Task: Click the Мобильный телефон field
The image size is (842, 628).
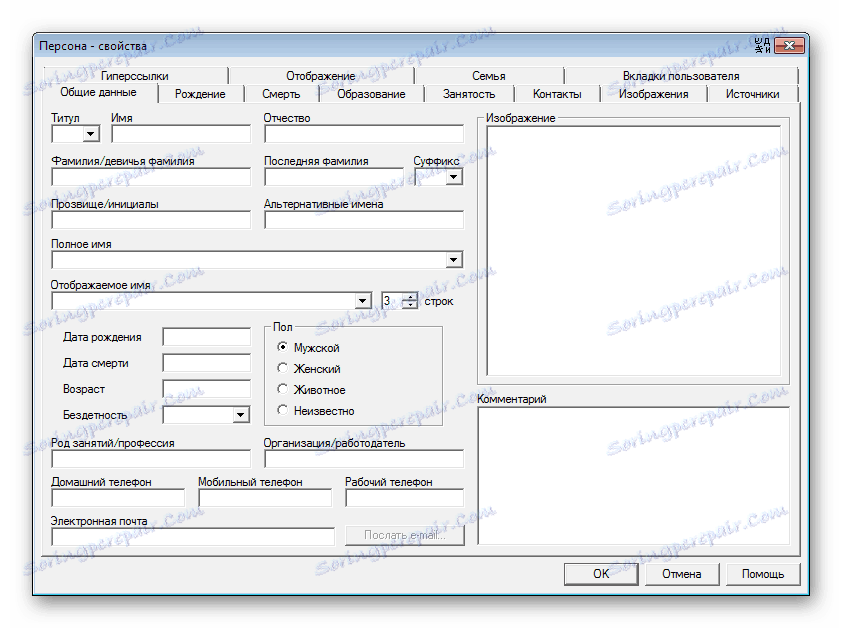Action: [x=265, y=497]
